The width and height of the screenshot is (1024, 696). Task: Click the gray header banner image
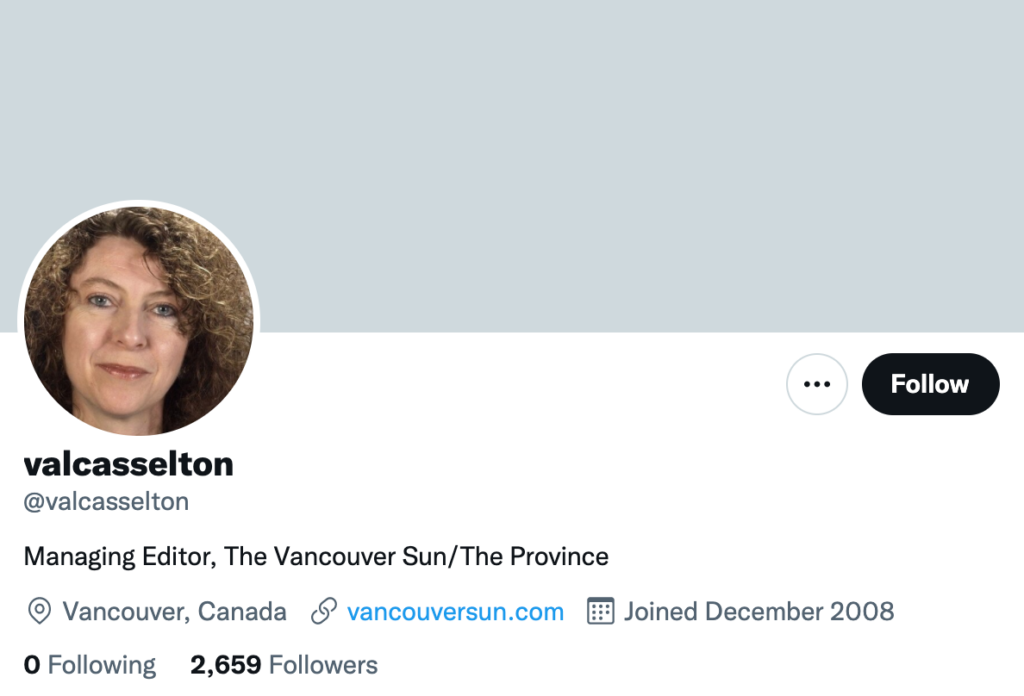[600, 150]
